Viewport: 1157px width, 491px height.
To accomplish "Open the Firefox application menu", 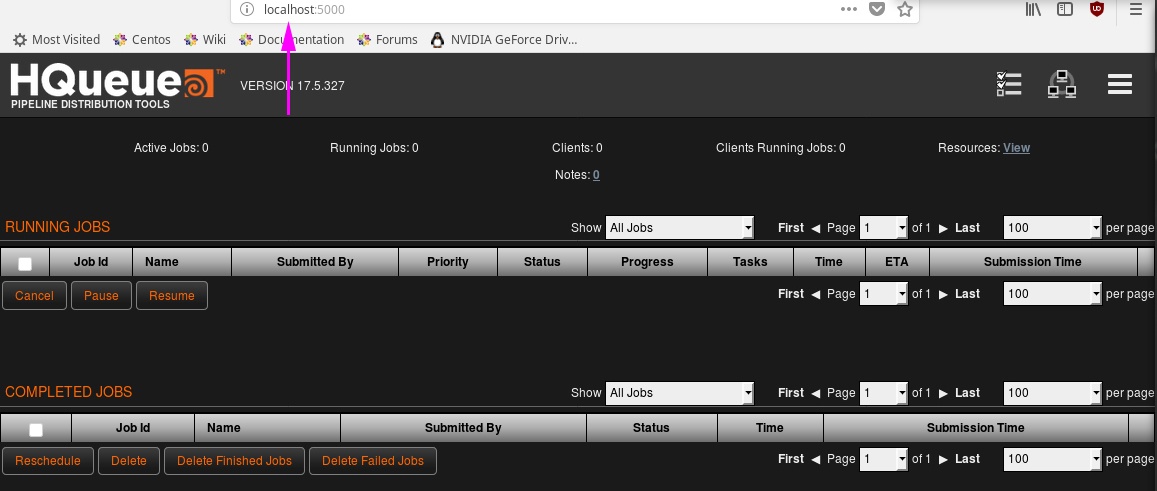I will click(x=1135, y=10).
